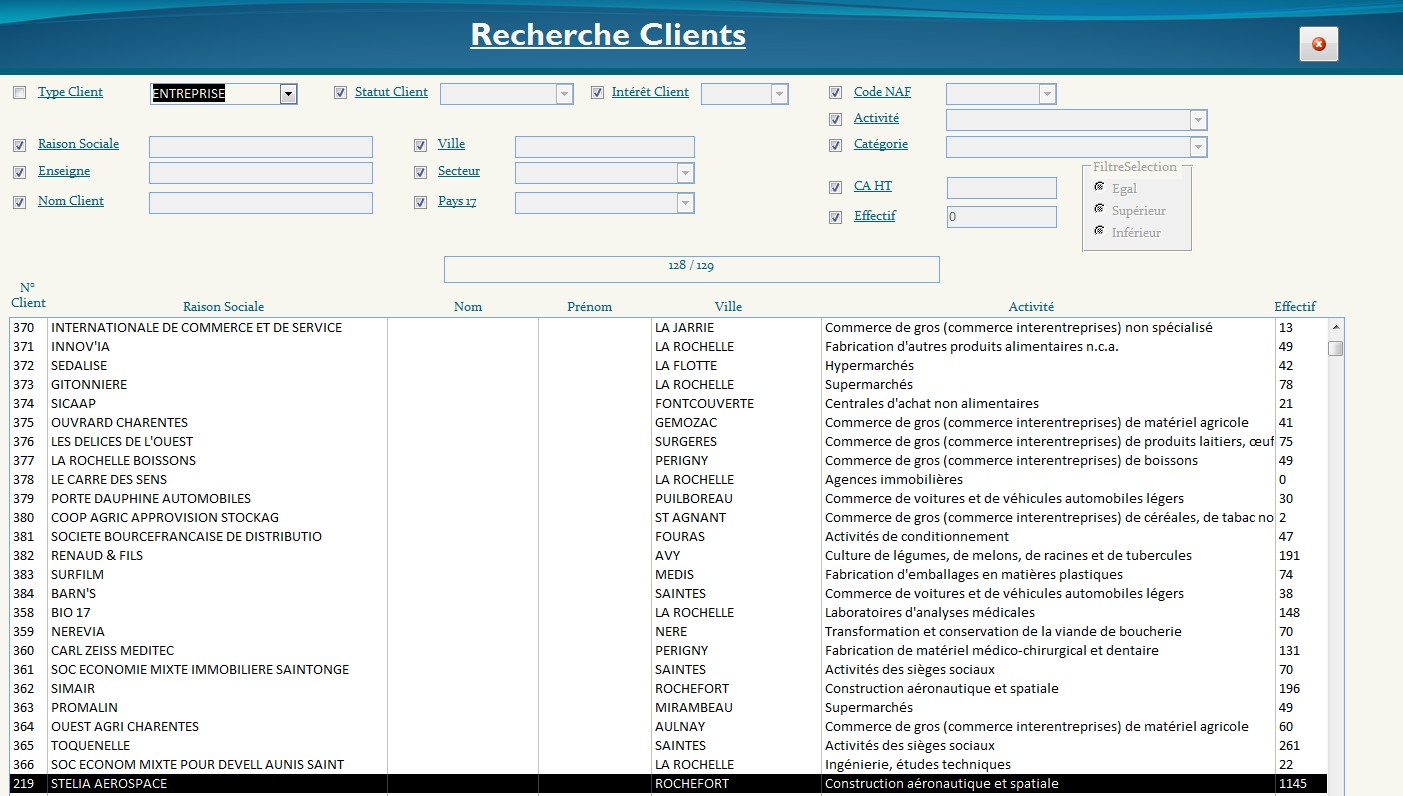This screenshot has width=1403, height=796.
Task: Select the SIMAIR row
Action: pos(668,689)
